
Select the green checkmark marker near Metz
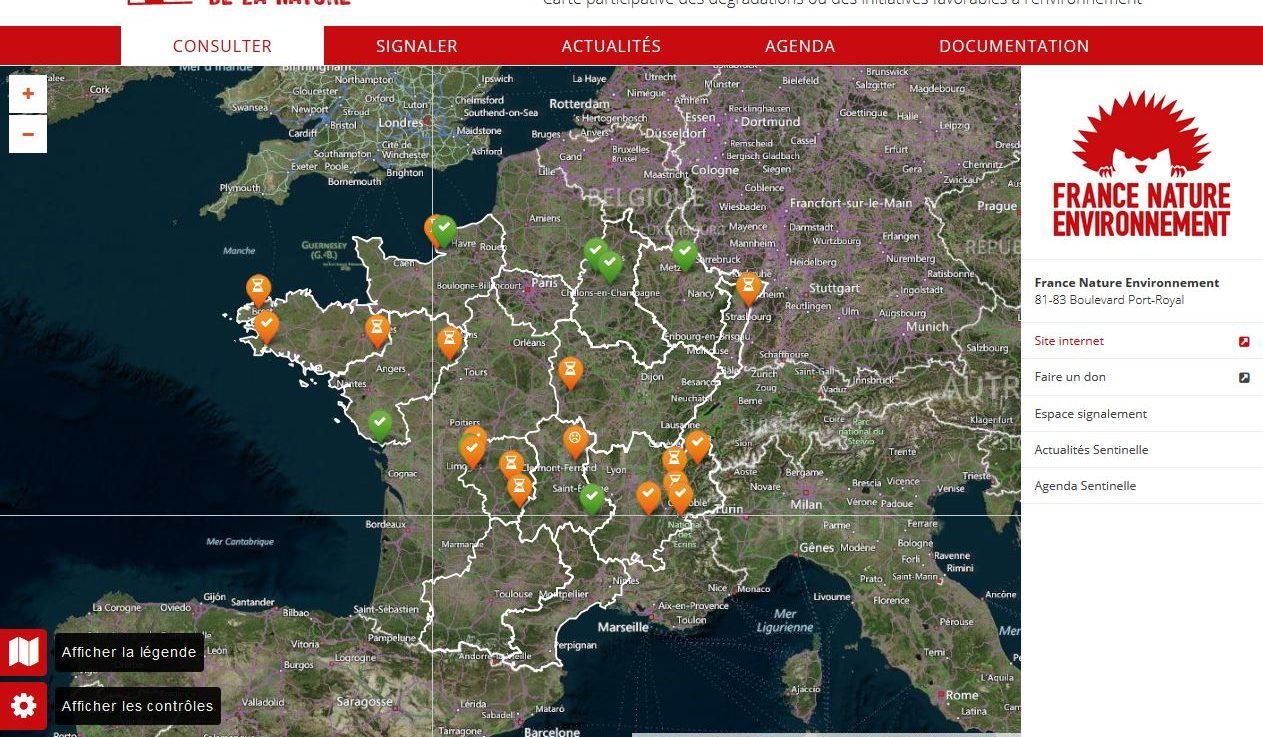click(685, 254)
